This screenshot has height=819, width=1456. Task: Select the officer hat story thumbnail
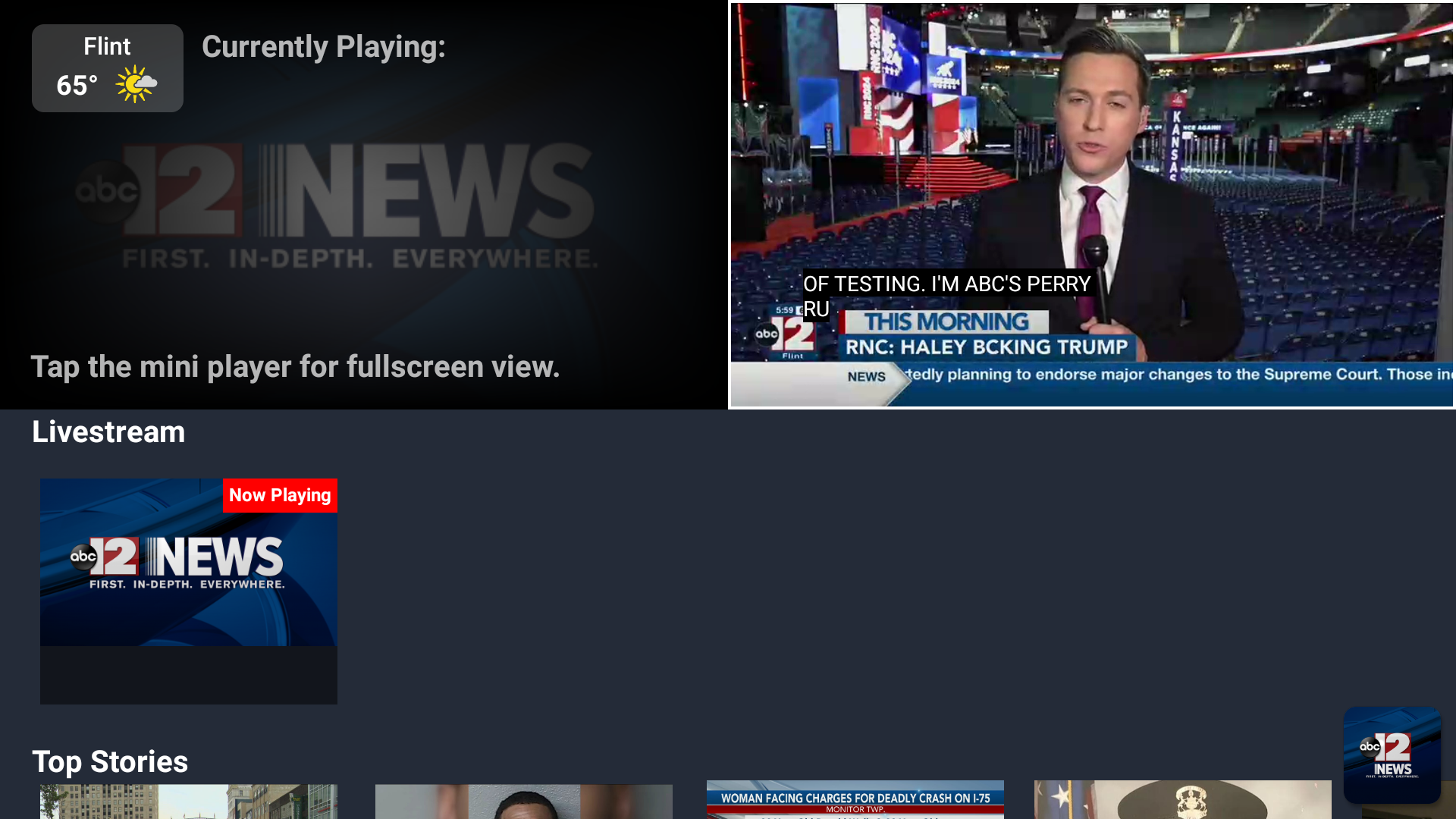point(1183,800)
